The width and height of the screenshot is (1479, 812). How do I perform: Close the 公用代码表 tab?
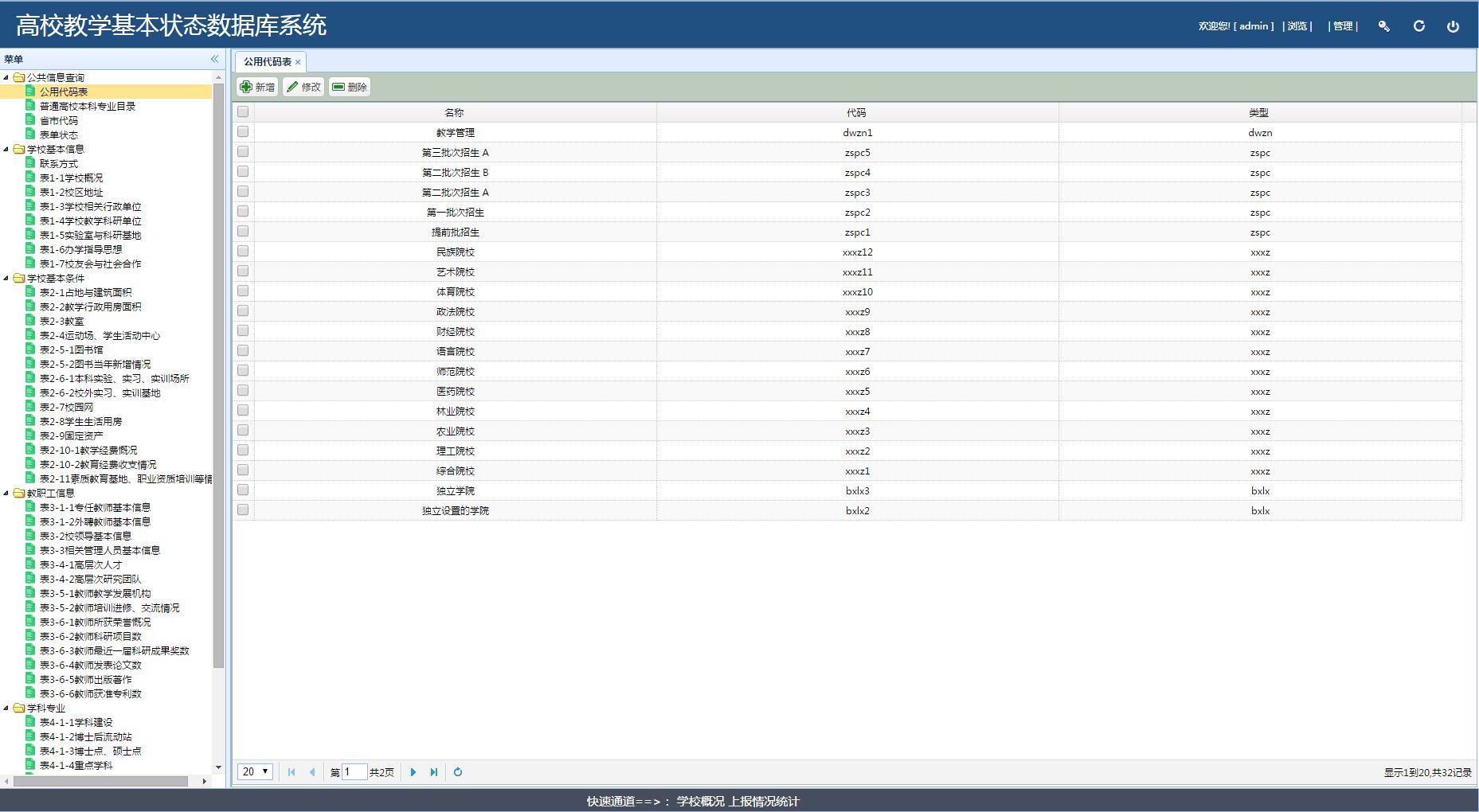point(298,62)
